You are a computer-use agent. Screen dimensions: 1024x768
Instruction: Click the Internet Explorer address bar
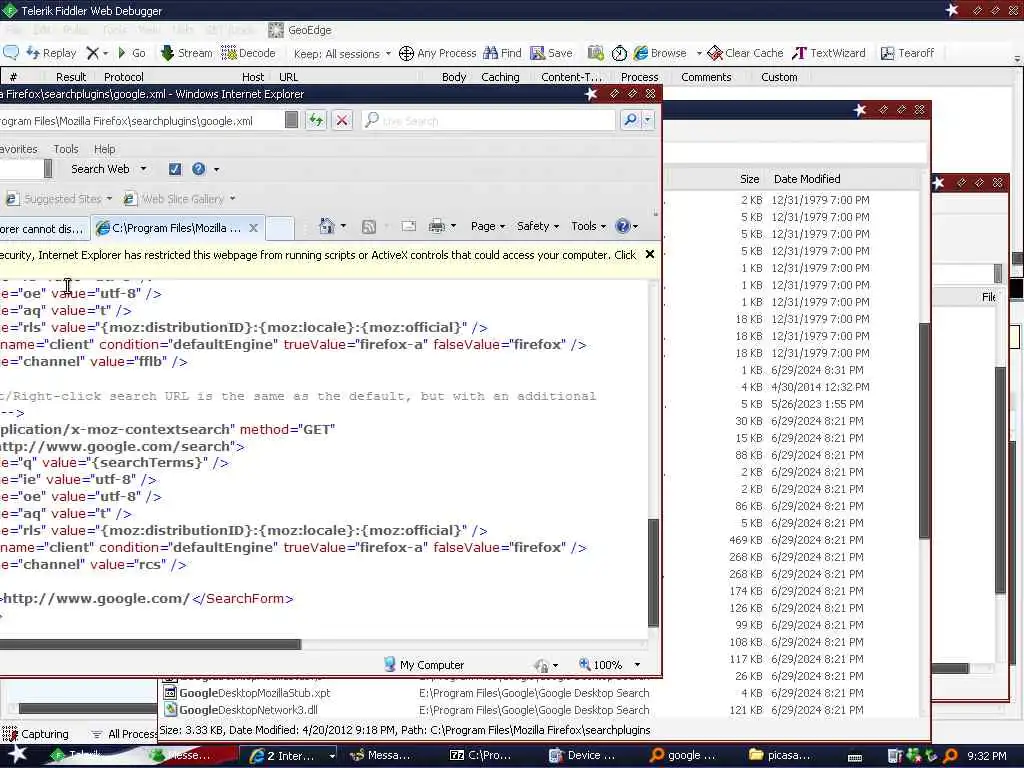click(140, 121)
